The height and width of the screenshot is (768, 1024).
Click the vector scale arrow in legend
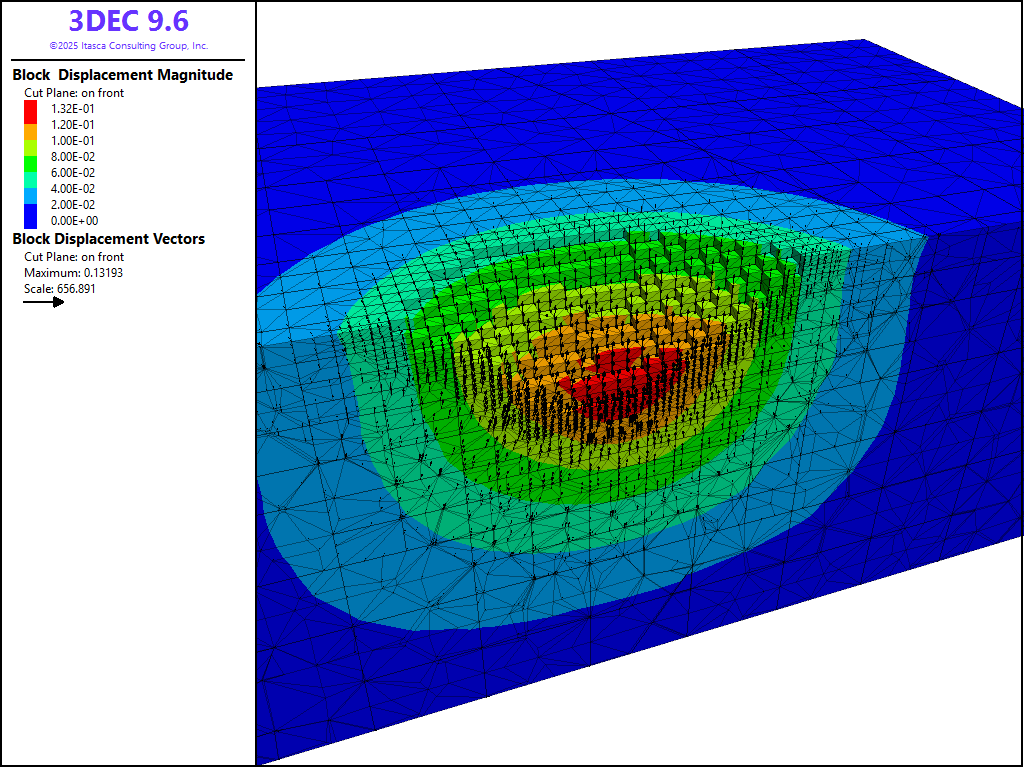pos(44,302)
